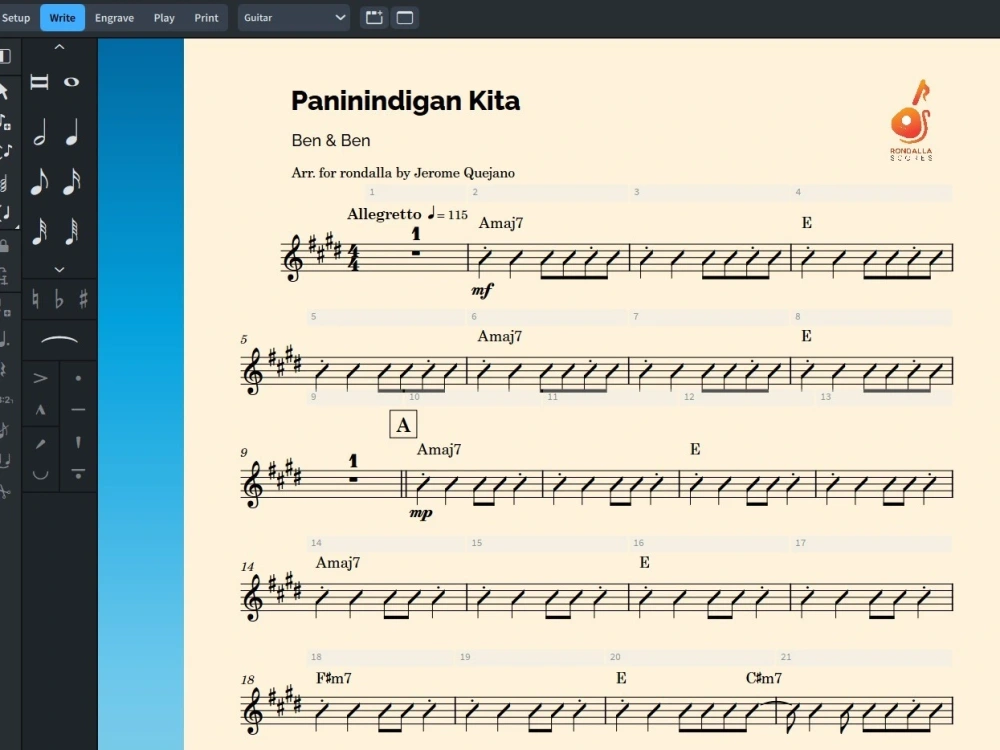The image size is (1000, 750).
Task: Apply the natural accidental
Action: [x=35, y=299]
